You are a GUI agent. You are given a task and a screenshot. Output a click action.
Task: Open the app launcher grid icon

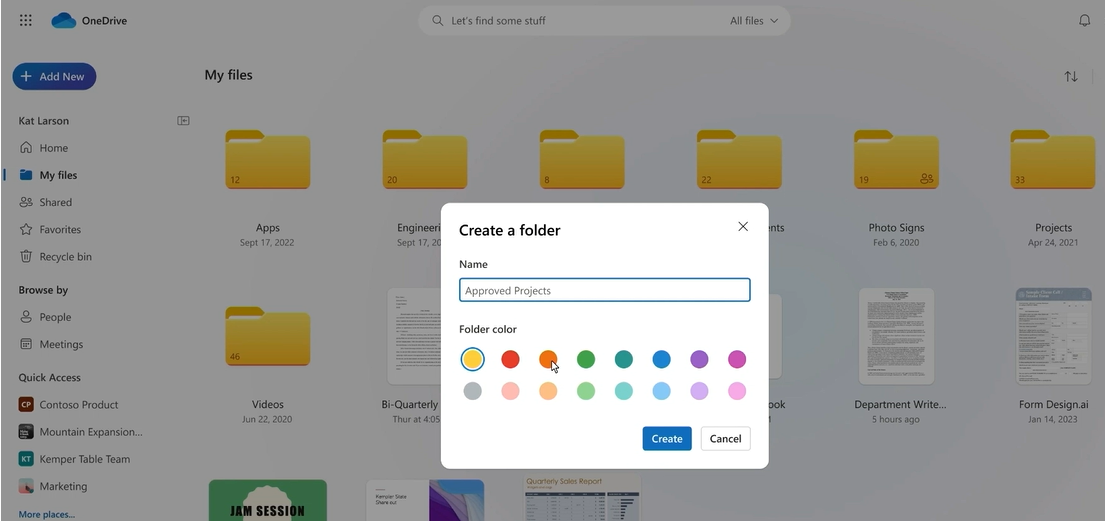coord(26,20)
